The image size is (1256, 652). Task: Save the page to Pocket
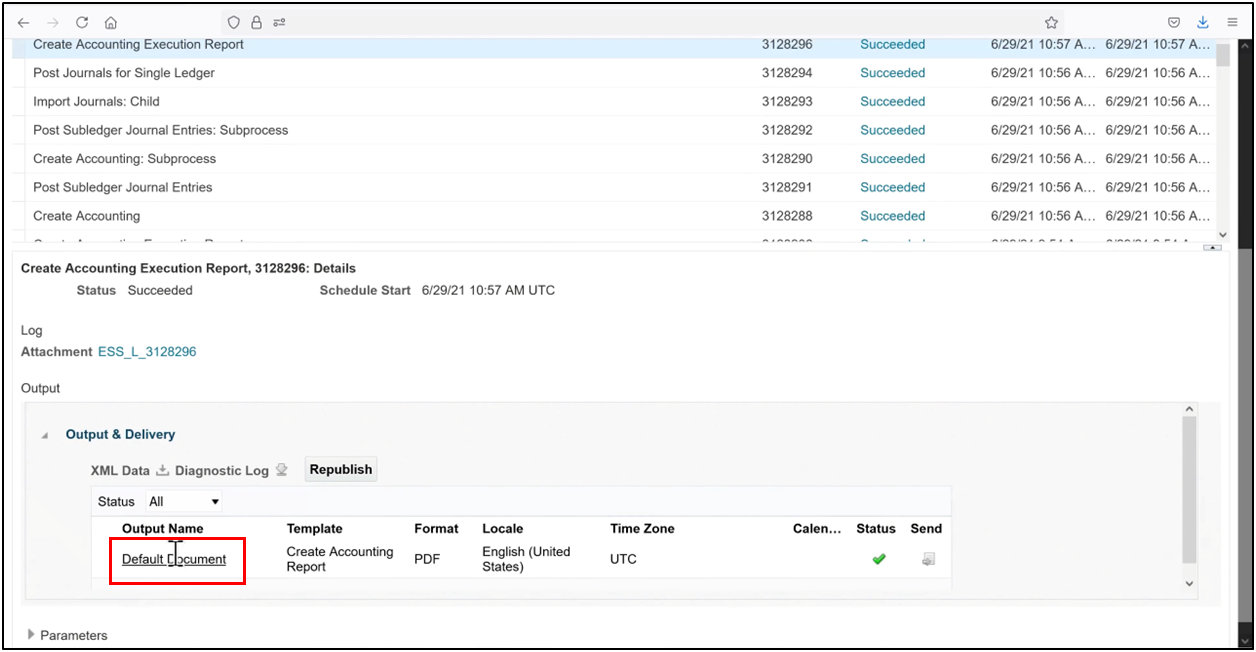[x=1174, y=22]
